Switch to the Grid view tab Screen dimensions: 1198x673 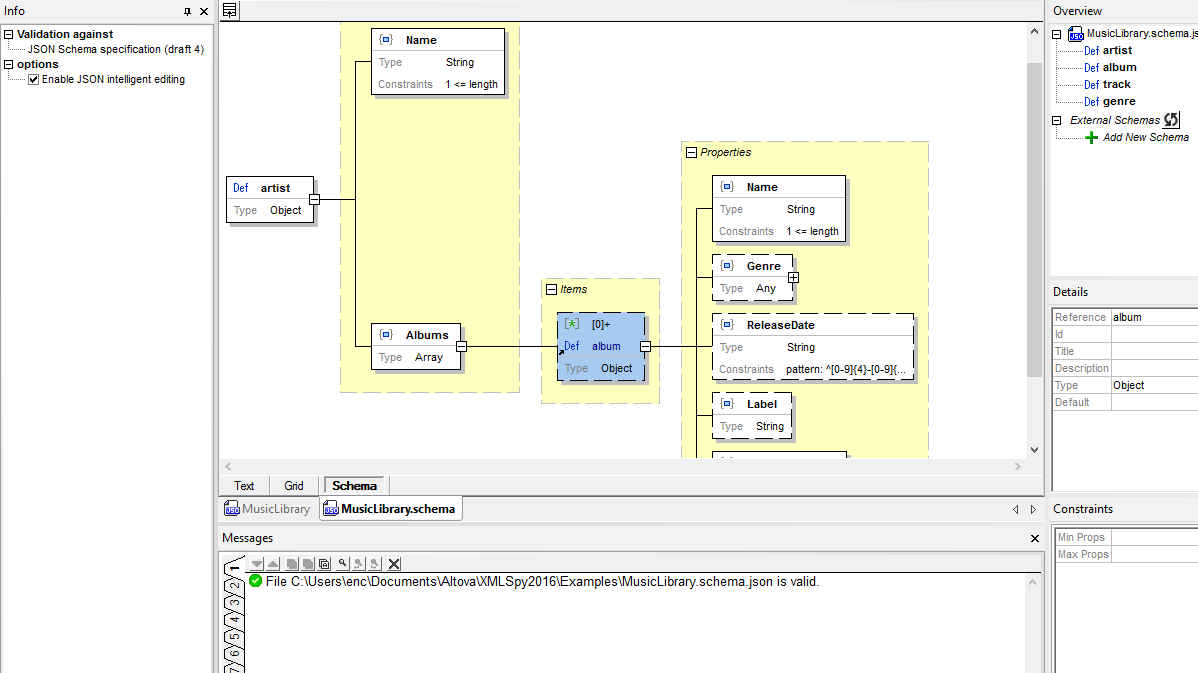[x=294, y=486]
